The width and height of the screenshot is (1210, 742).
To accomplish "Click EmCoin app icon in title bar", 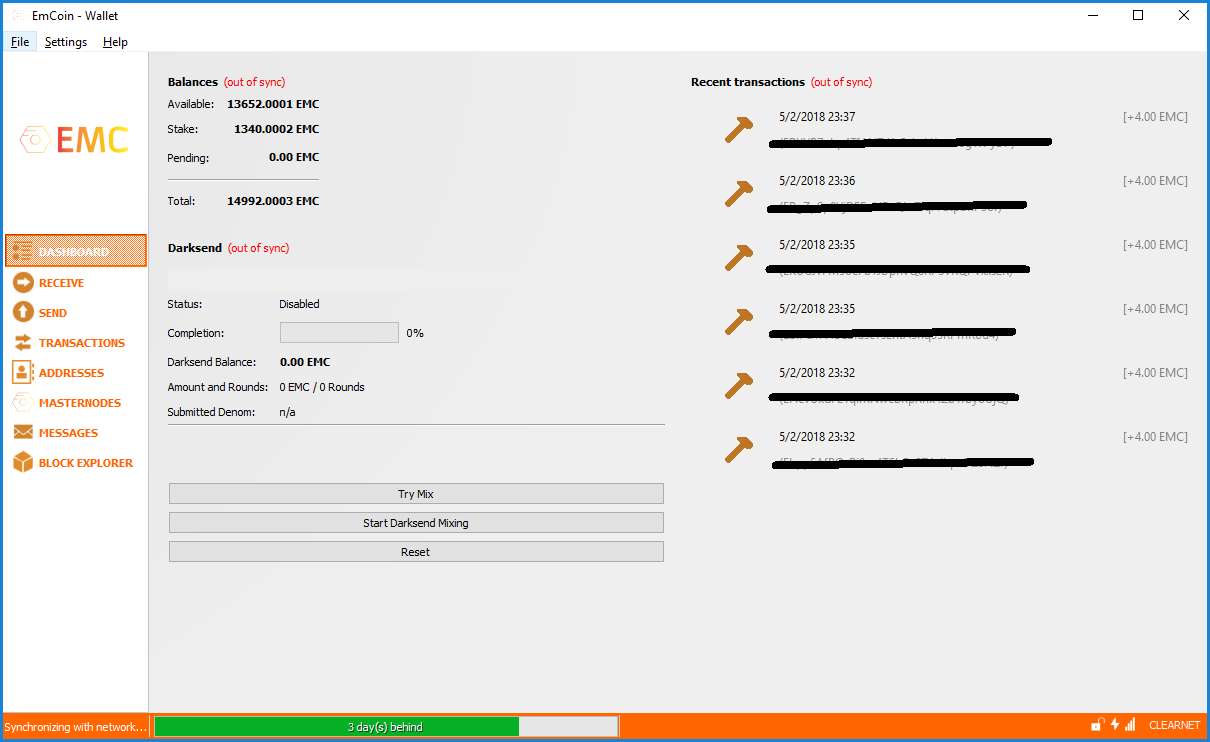I will pyautogui.click(x=17, y=16).
